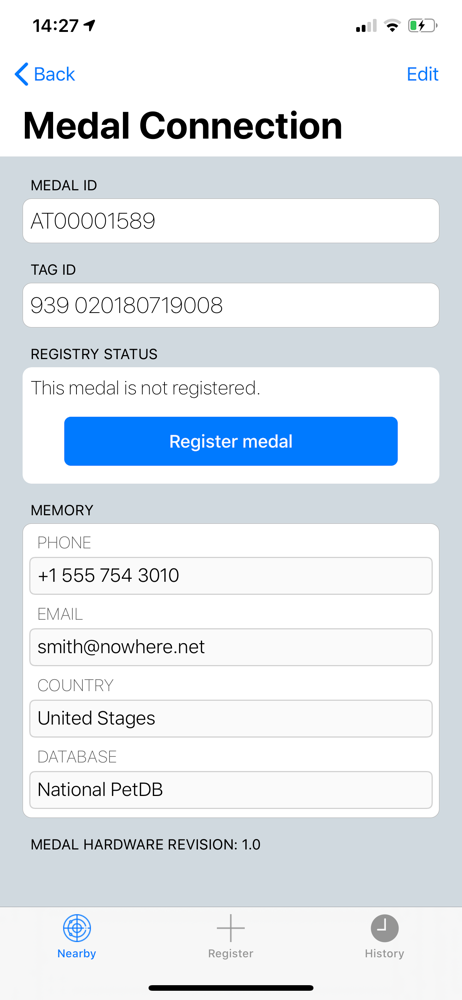Image resolution: width=462 pixels, height=1000 pixels.
Task: Click the Register medal button
Action: click(231, 441)
